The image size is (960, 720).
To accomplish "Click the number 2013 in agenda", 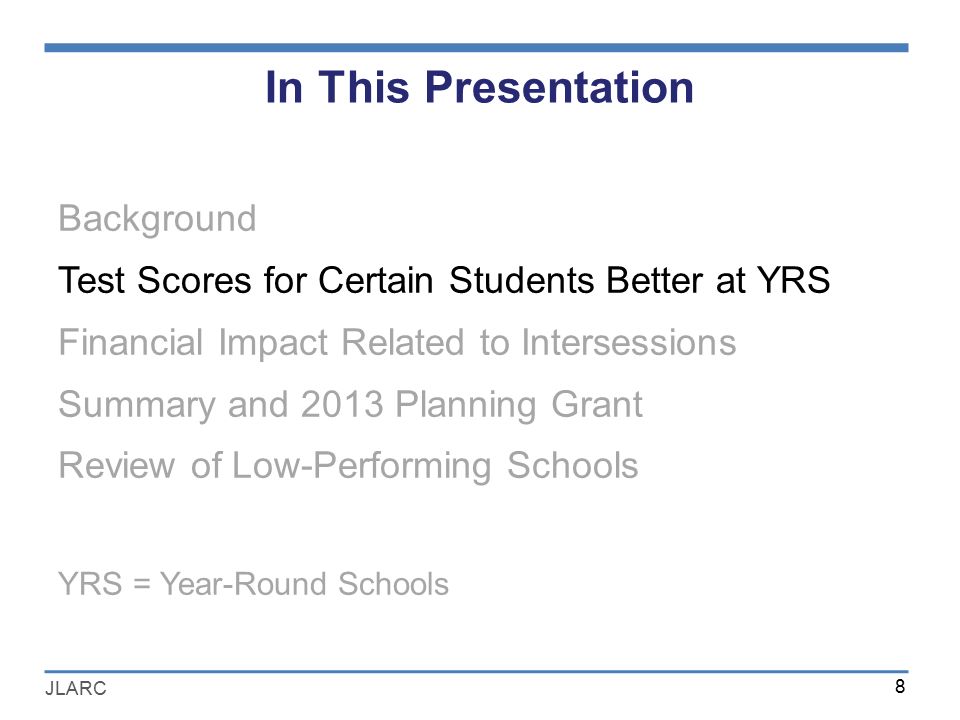I will (x=342, y=404).
